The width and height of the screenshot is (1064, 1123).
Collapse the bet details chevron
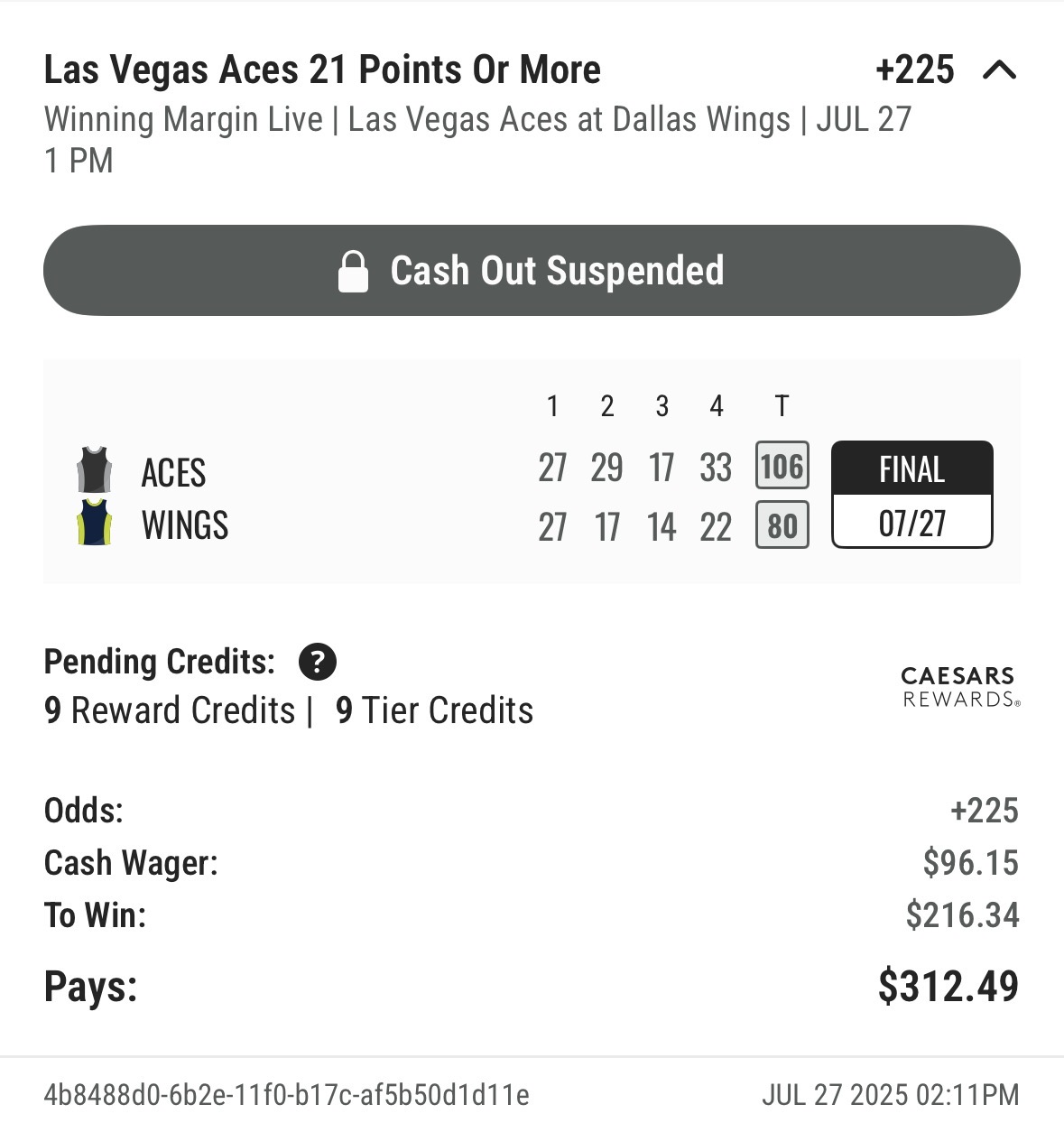[999, 70]
